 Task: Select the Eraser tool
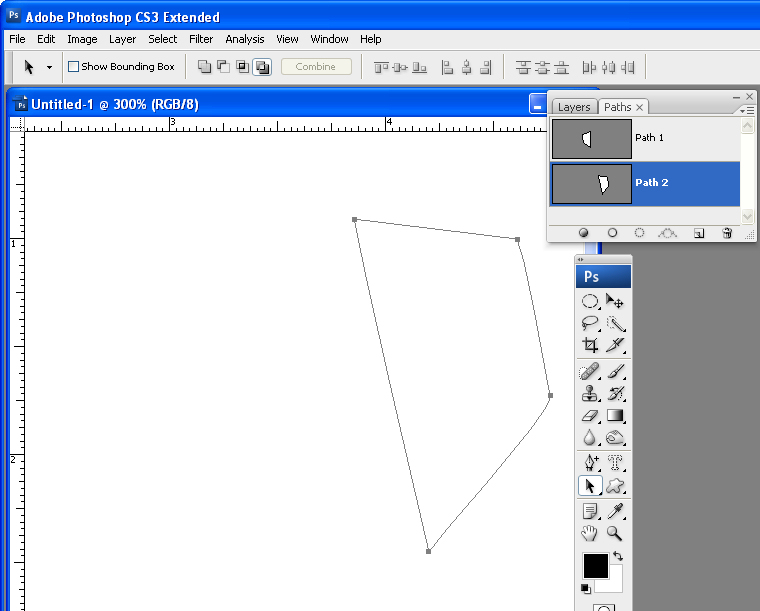[590, 416]
